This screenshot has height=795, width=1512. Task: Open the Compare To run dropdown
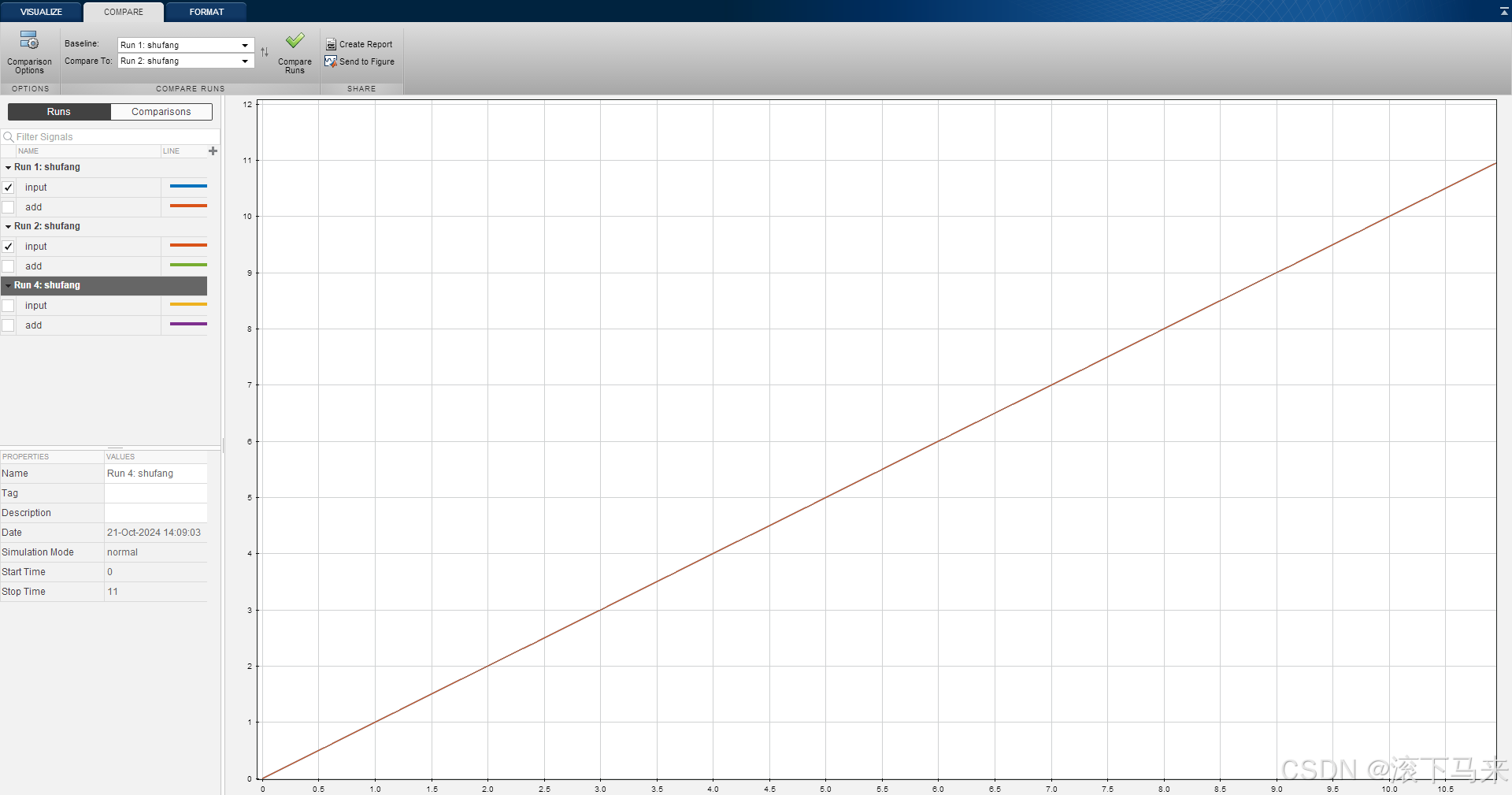click(244, 61)
